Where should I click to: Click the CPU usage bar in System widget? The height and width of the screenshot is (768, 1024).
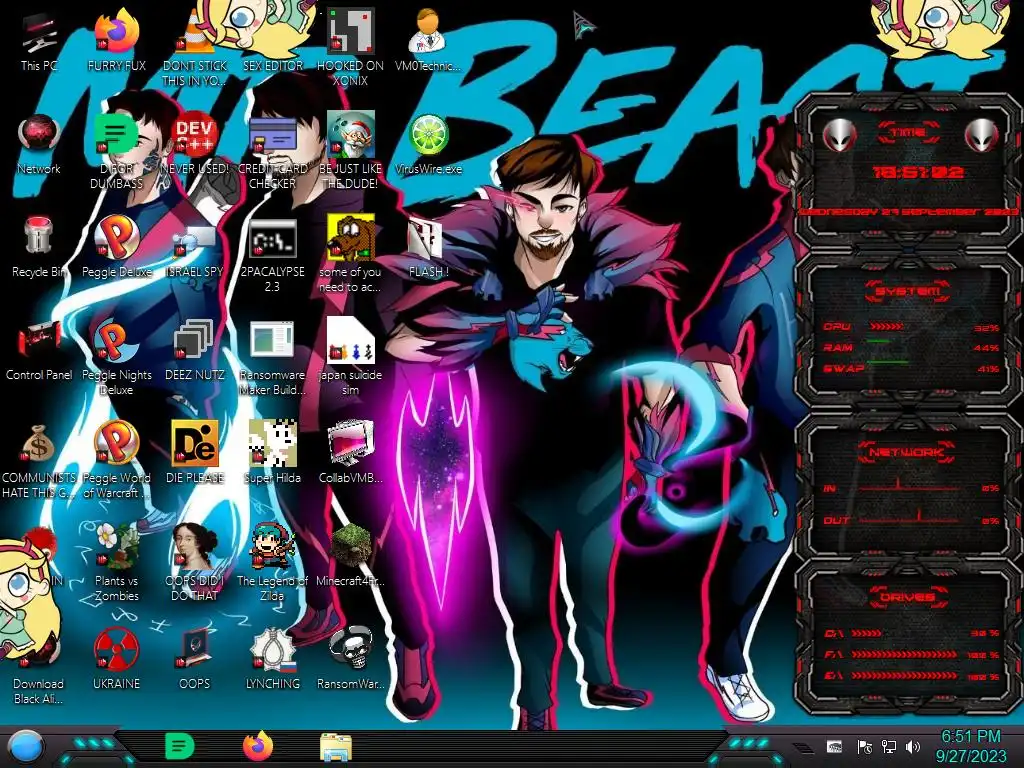[x=887, y=326]
